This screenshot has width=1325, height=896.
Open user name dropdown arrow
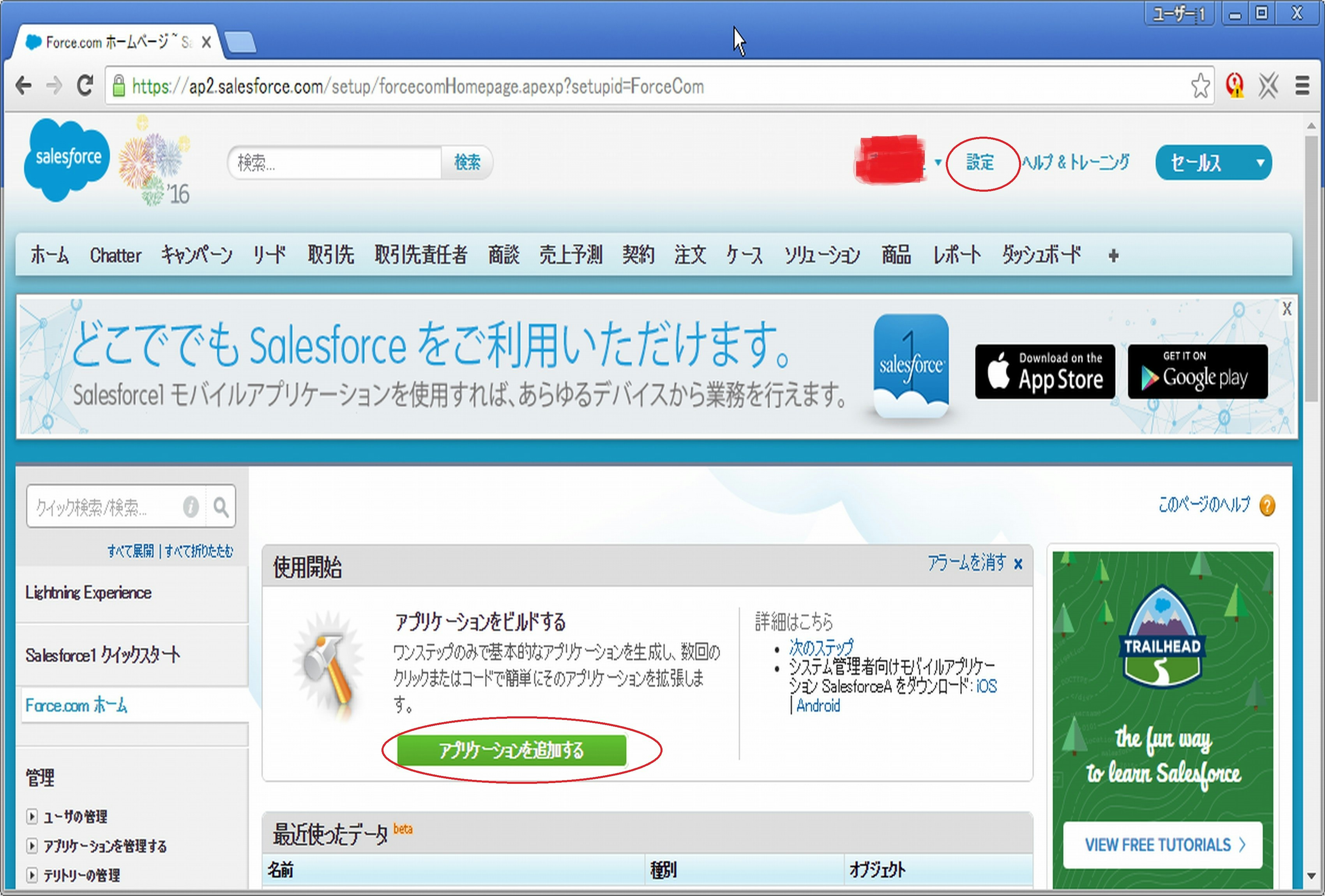938,162
